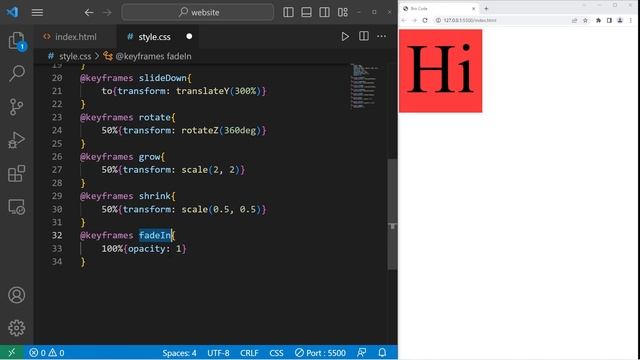
Task: Change indentation via Spaces: 4
Action: pos(179,353)
